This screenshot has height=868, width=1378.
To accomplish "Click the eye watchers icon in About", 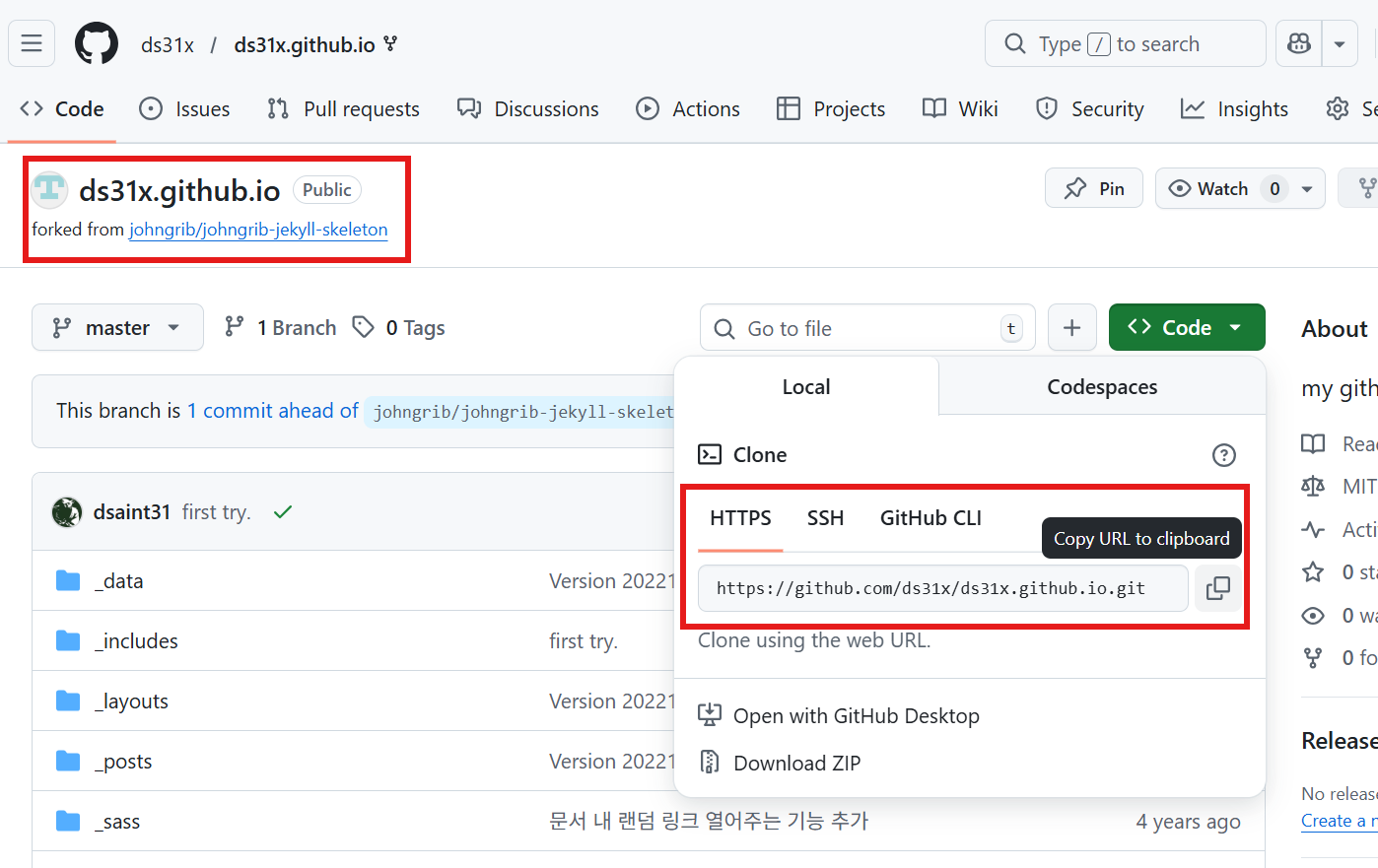I will pyautogui.click(x=1313, y=616).
